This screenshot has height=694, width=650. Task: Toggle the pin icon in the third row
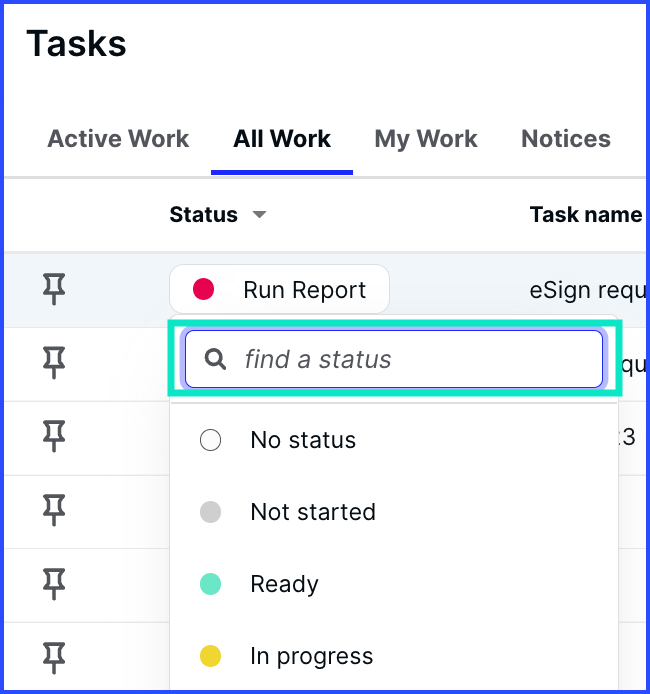pyautogui.click(x=54, y=436)
